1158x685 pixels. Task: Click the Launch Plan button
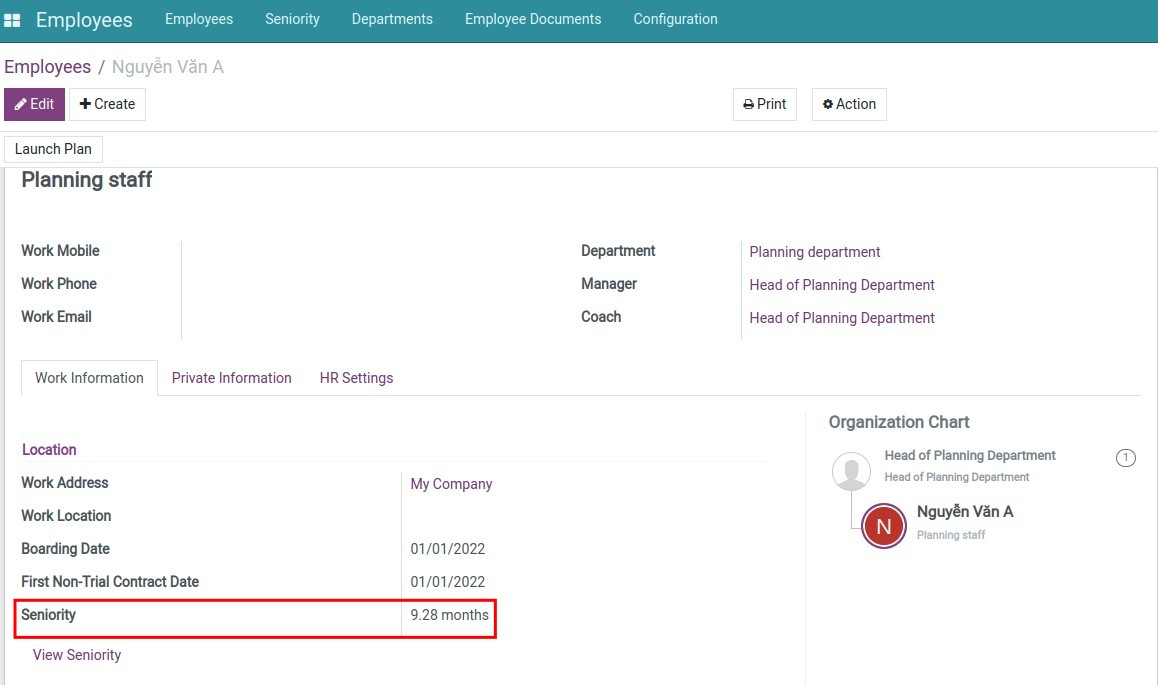coord(53,148)
